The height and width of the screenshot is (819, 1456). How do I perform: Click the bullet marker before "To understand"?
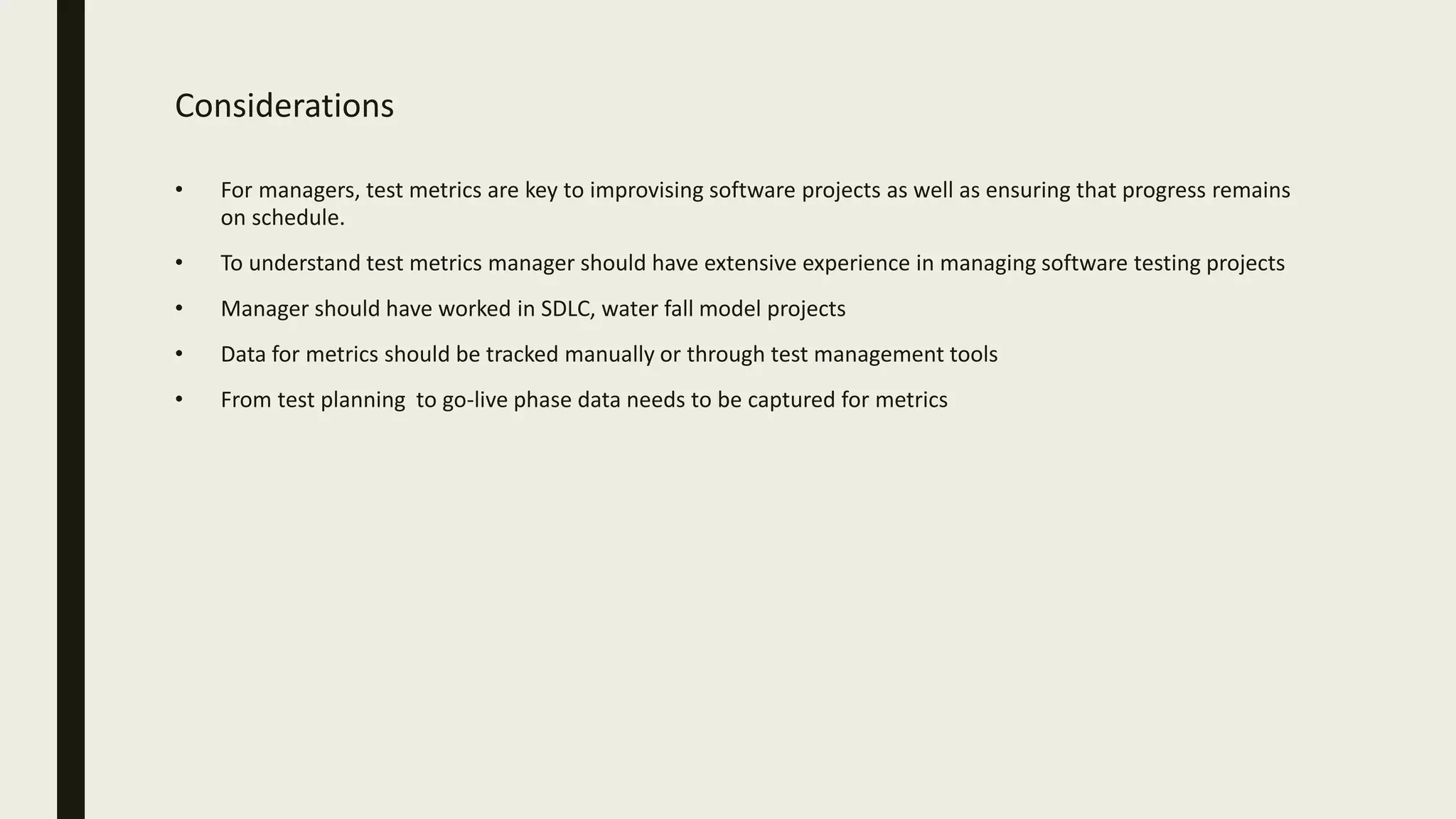(x=178, y=263)
